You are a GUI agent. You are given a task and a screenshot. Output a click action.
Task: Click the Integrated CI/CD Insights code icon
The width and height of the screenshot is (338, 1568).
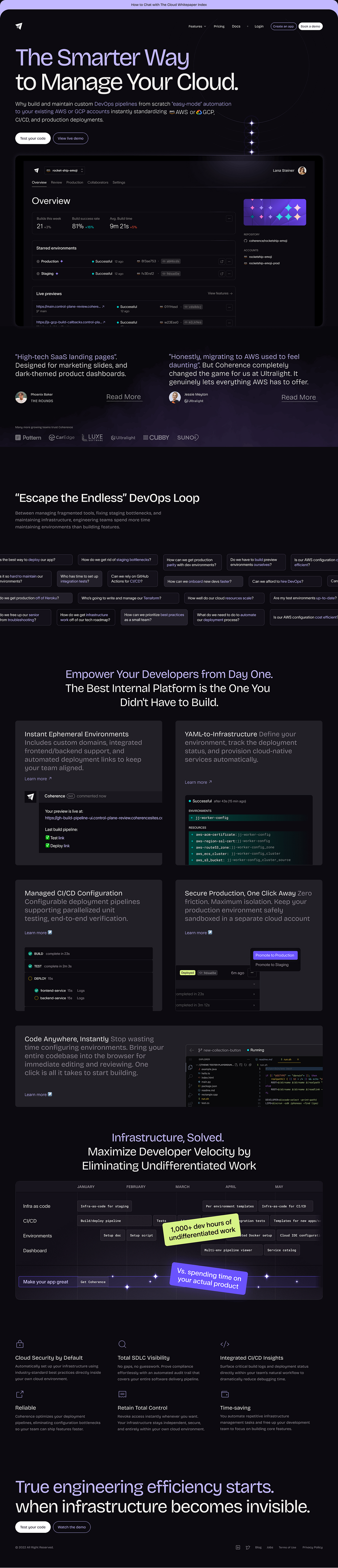pos(225,1344)
